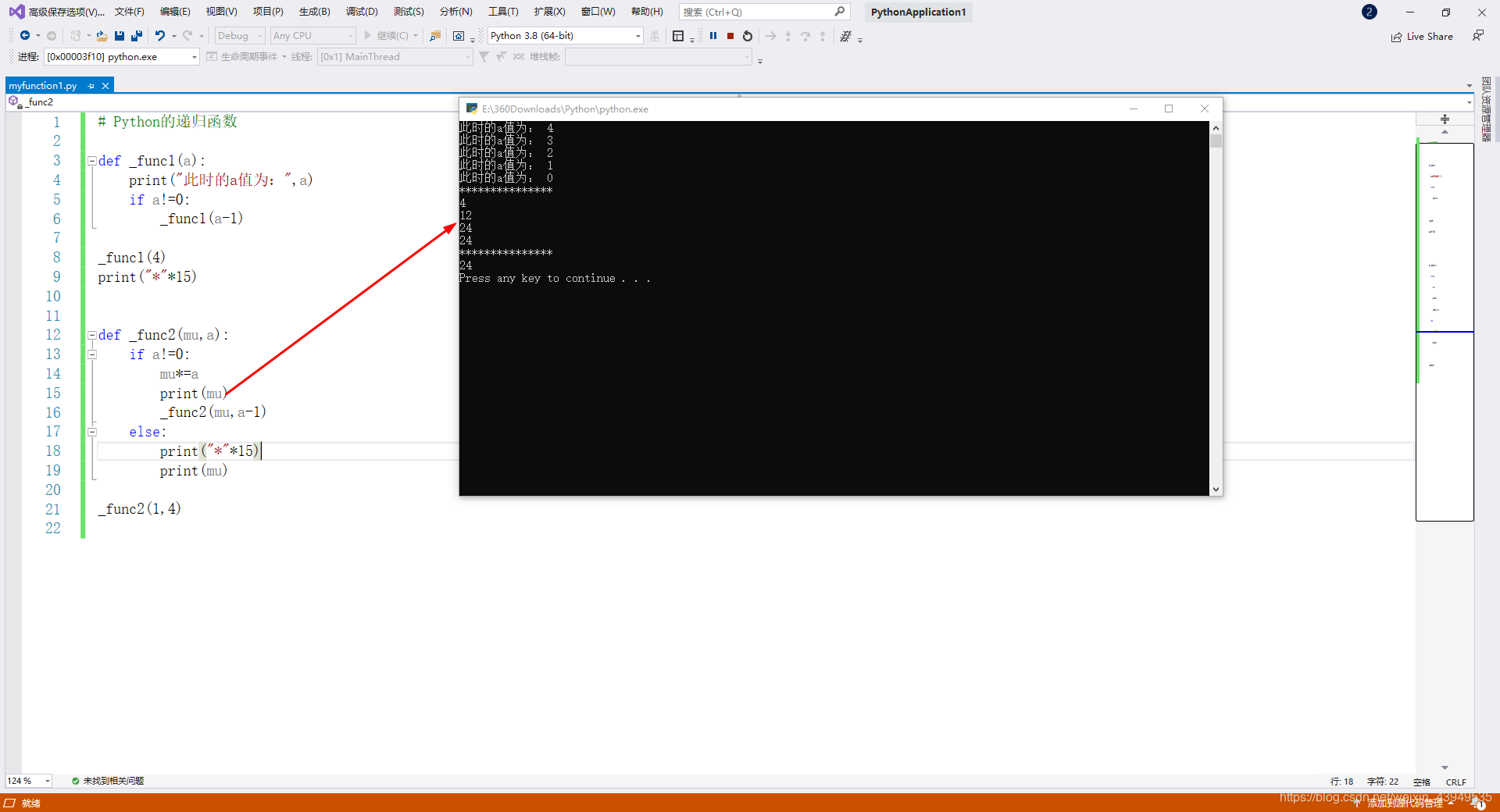
Task: Click the 未找到相关问题 status indicator
Action: (108, 781)
